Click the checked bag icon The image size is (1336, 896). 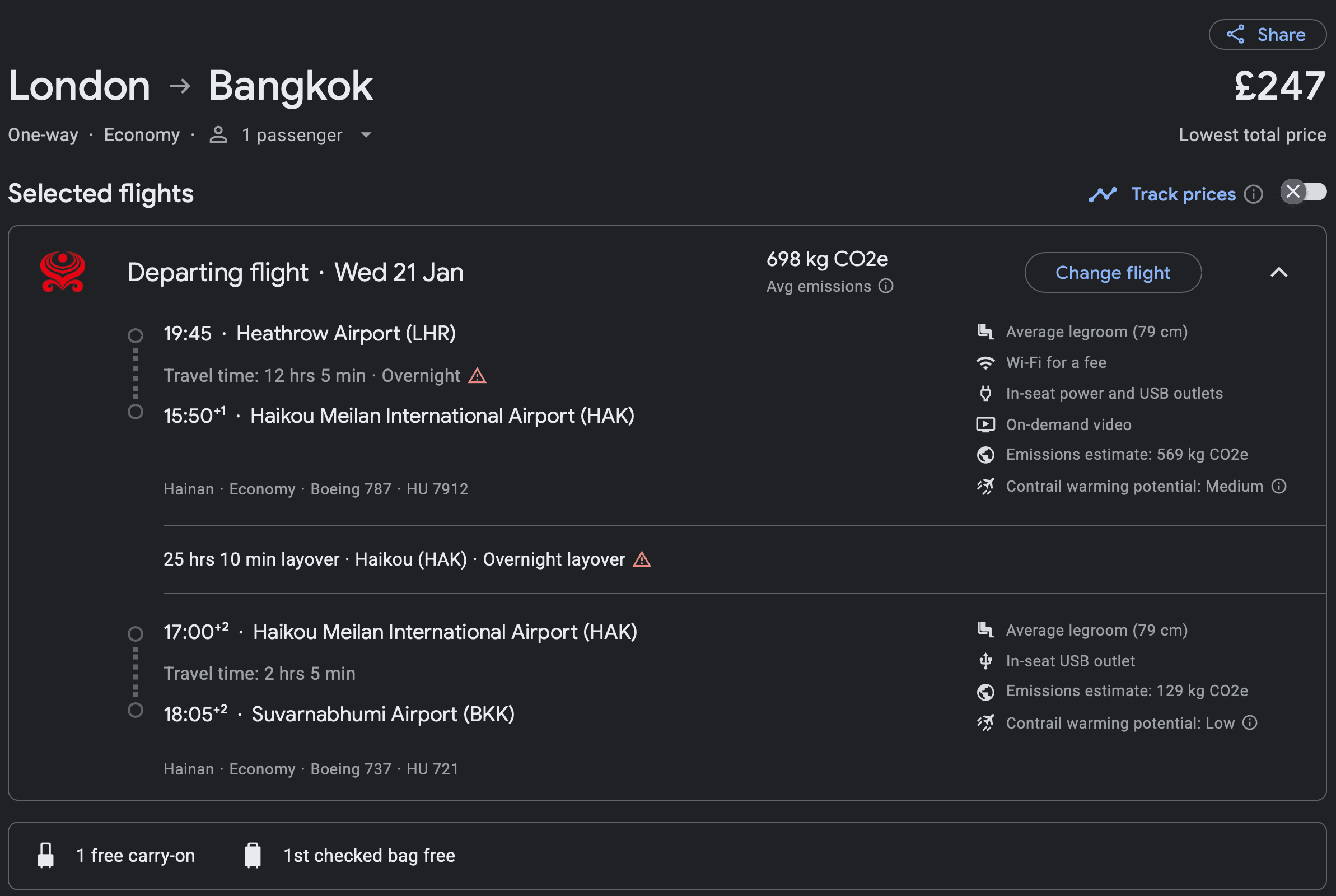[253, 855]
